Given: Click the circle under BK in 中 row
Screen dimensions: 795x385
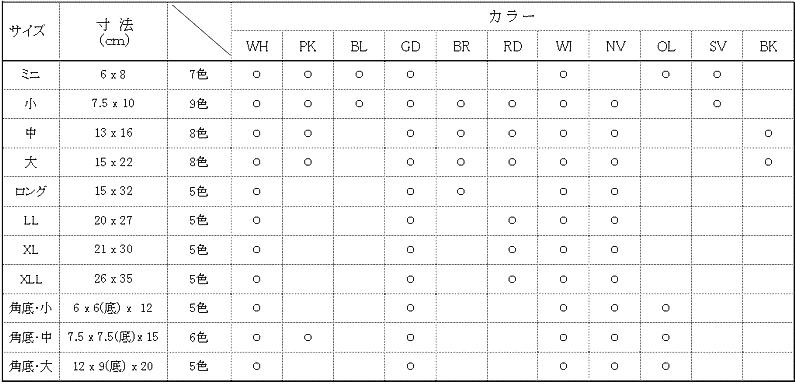Looking at the screenshot, I should 768,133.
